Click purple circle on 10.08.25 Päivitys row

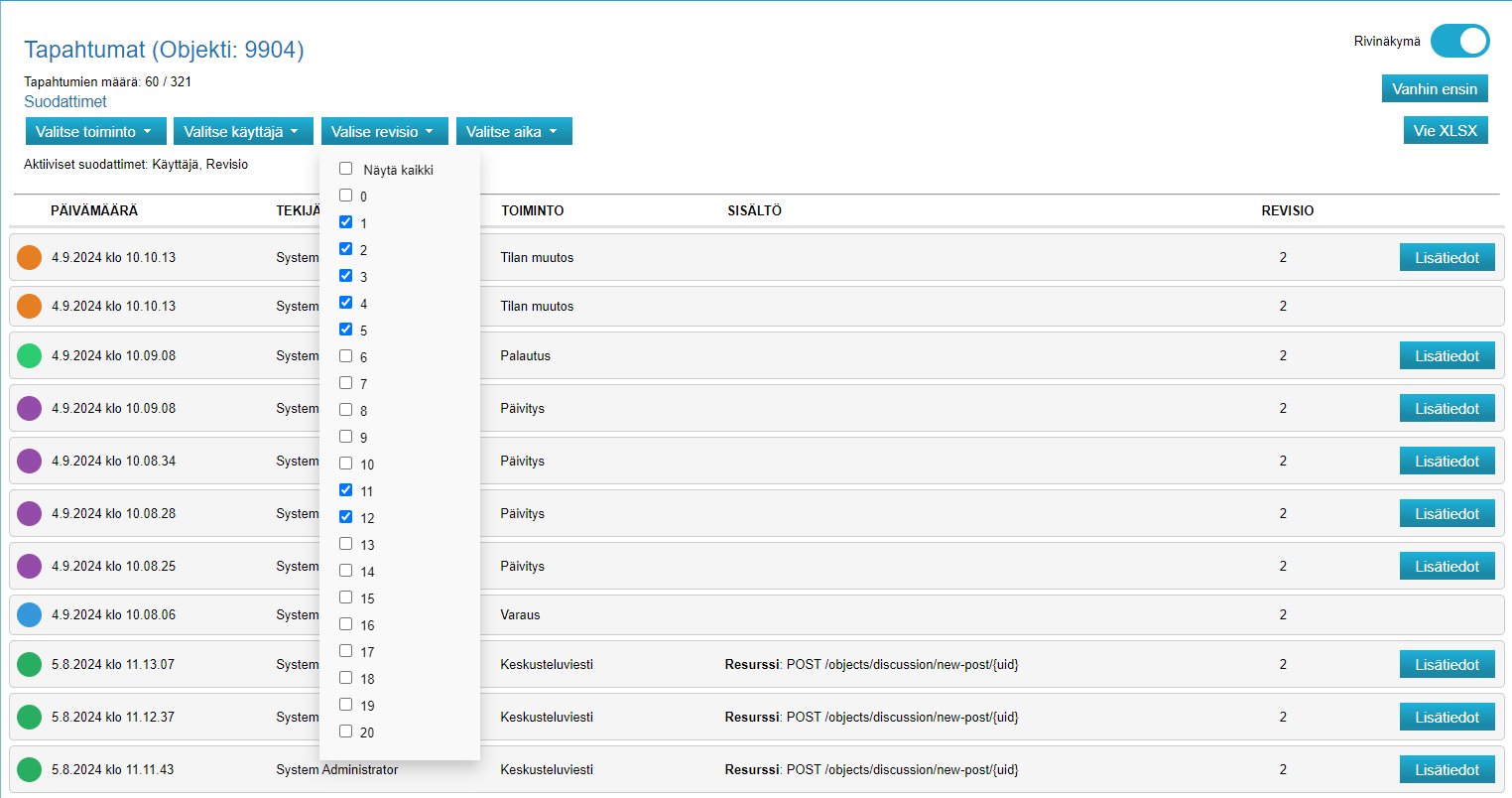(30, 566)
